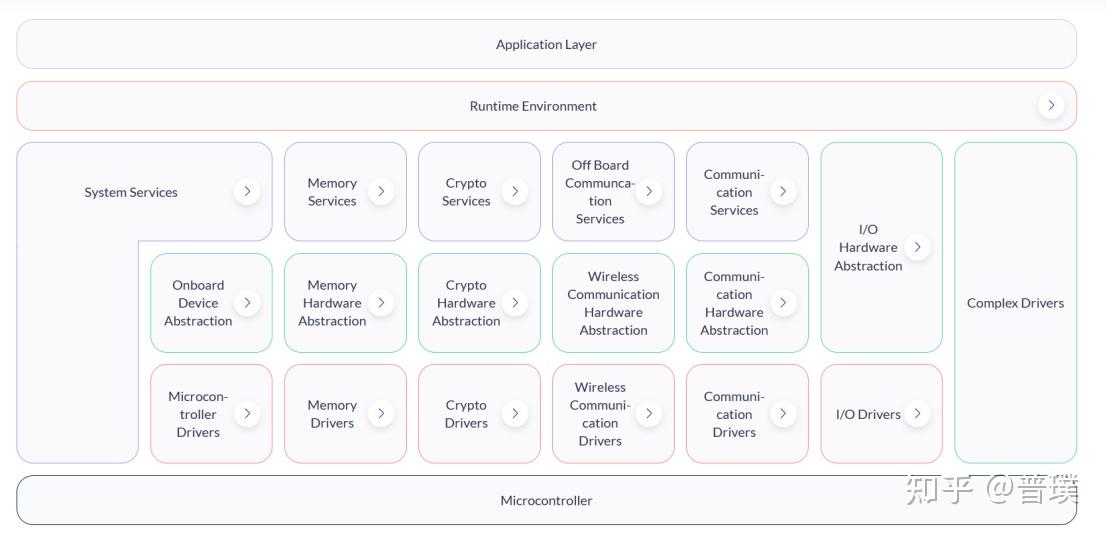Open Microcontroller Drivers arrow icon
1108x536 pixels.
coord(247,413)
